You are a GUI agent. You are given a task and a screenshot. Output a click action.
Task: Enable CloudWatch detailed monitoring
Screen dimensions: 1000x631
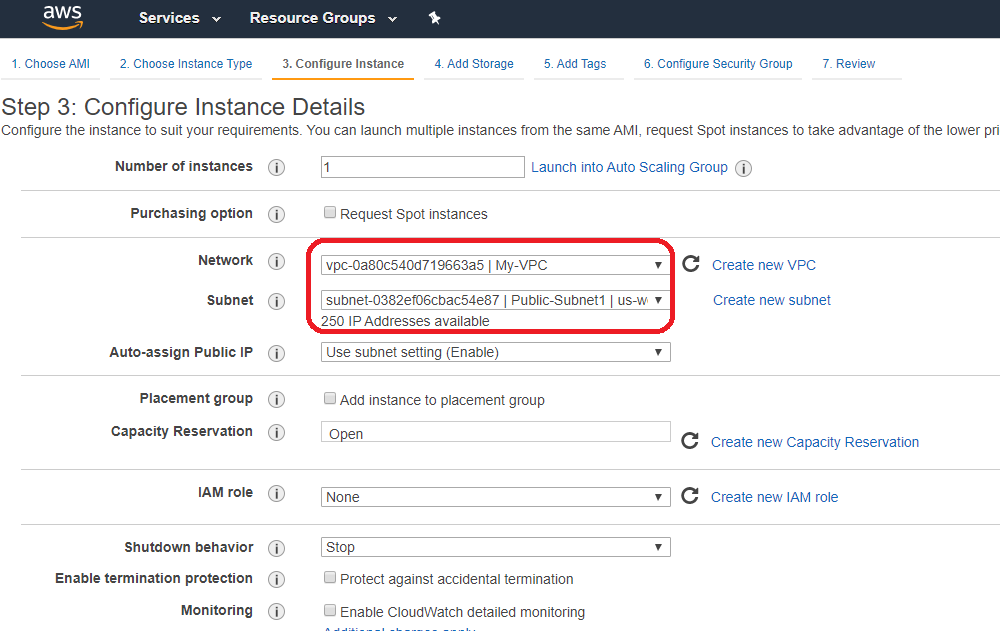330,610
